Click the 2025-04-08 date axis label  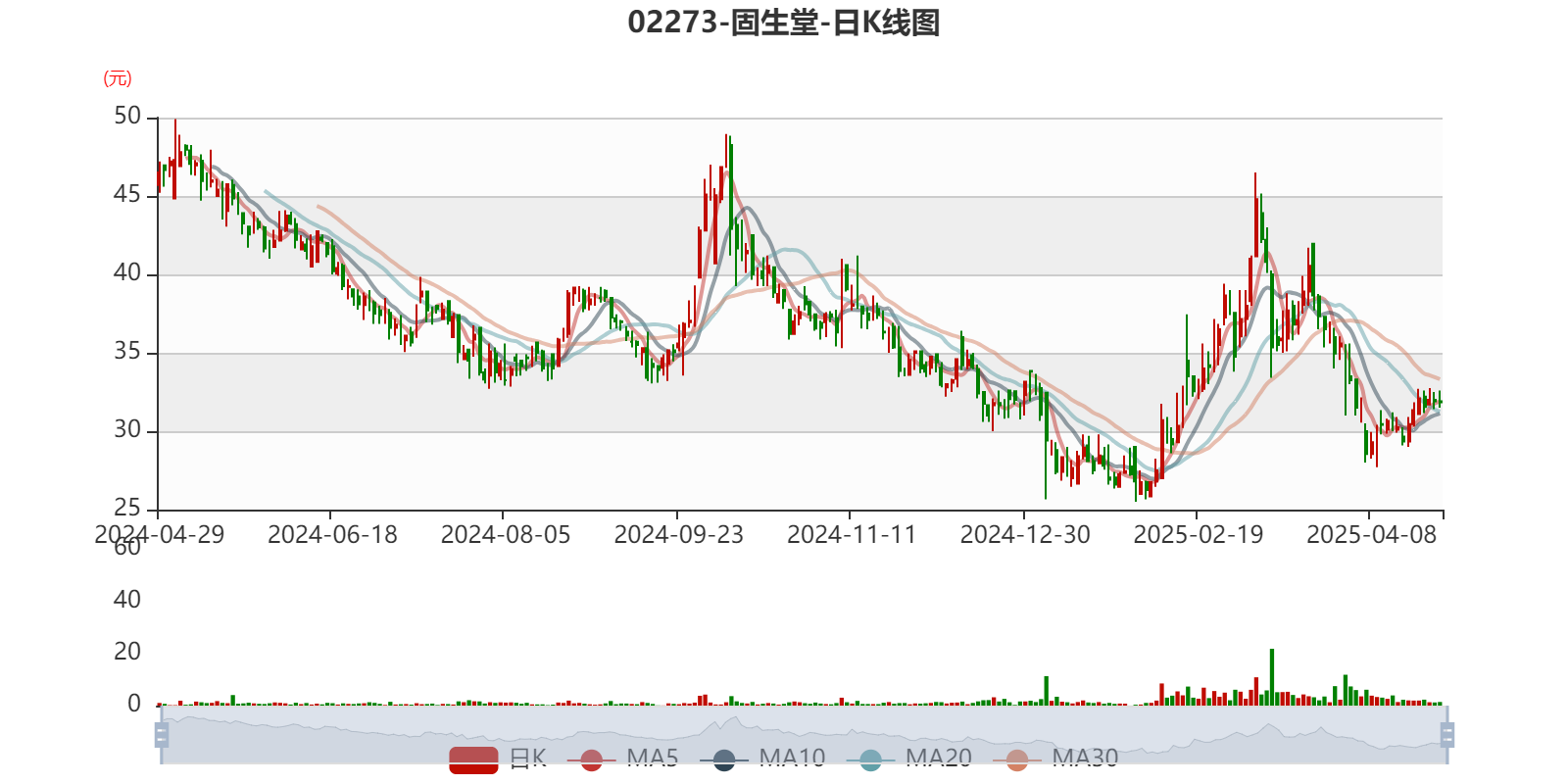pos(1371,535)
